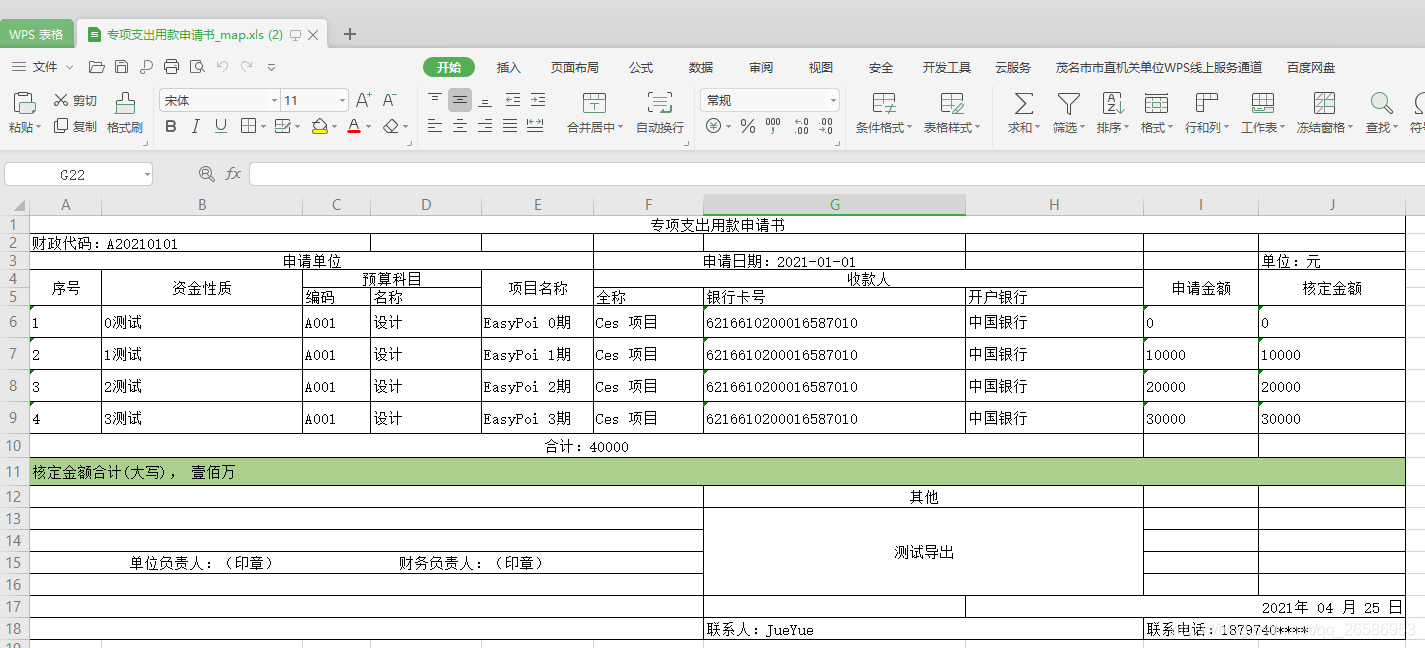This screenshot has width=1425, height=648.
Task: Open the 文件 file menu
Action: 44,67
